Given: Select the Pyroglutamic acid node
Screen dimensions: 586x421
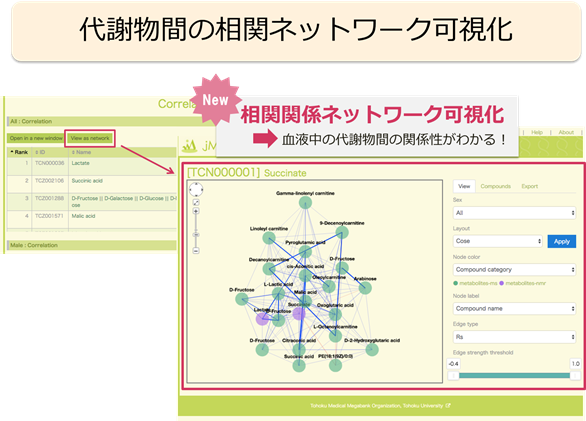Looking at the screenshot, I should (x=305, y=252).
